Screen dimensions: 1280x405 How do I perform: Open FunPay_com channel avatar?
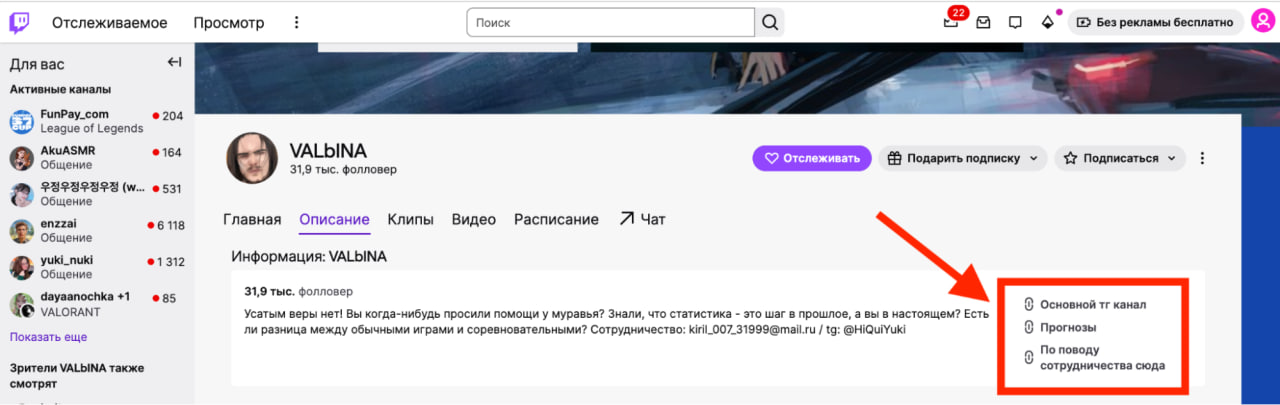click(22, 121)
